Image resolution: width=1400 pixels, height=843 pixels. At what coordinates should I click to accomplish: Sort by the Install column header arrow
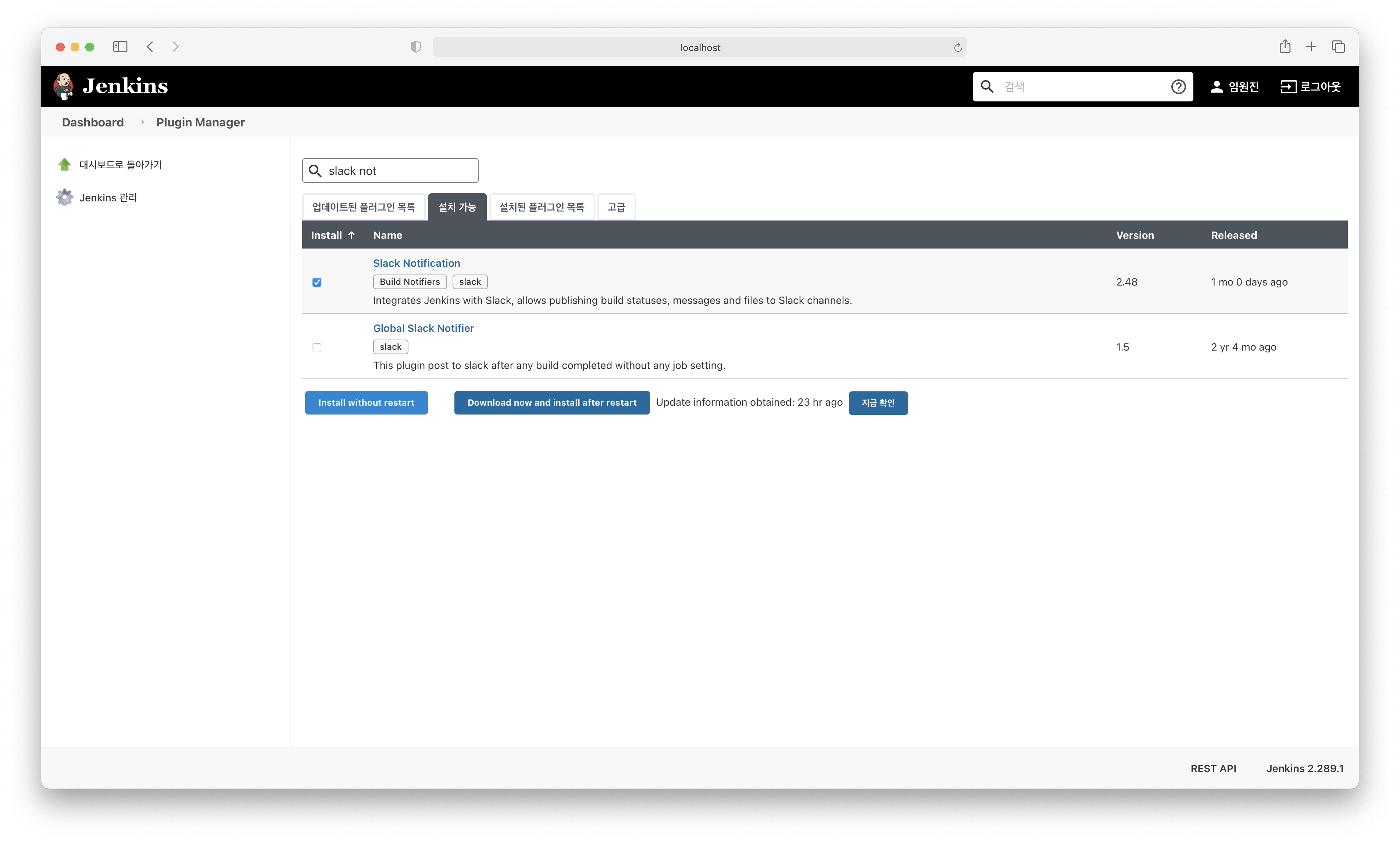[x=352, y=235]
